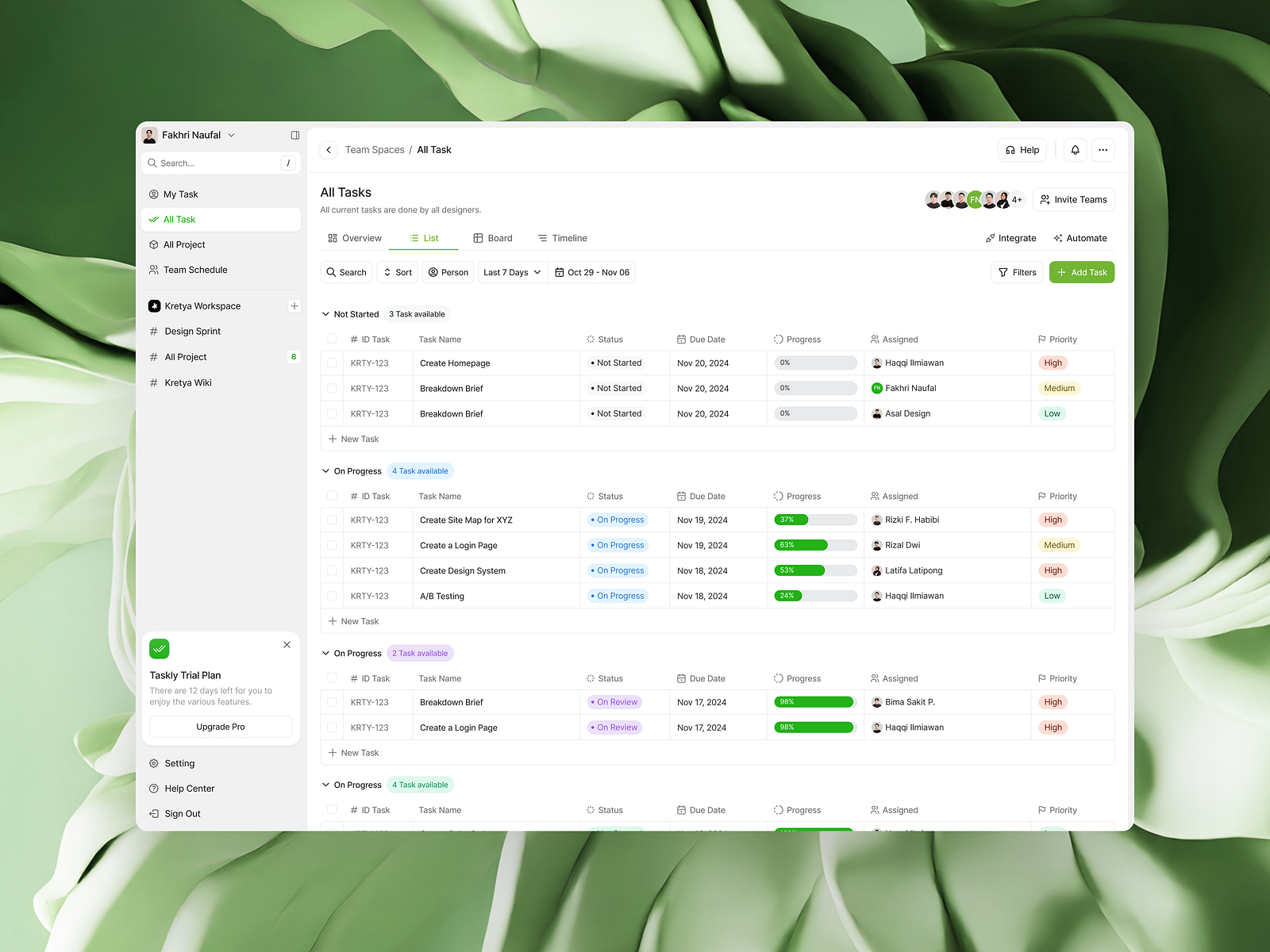
Task: Click the notification bell icon
Action: pos(1075,150)
